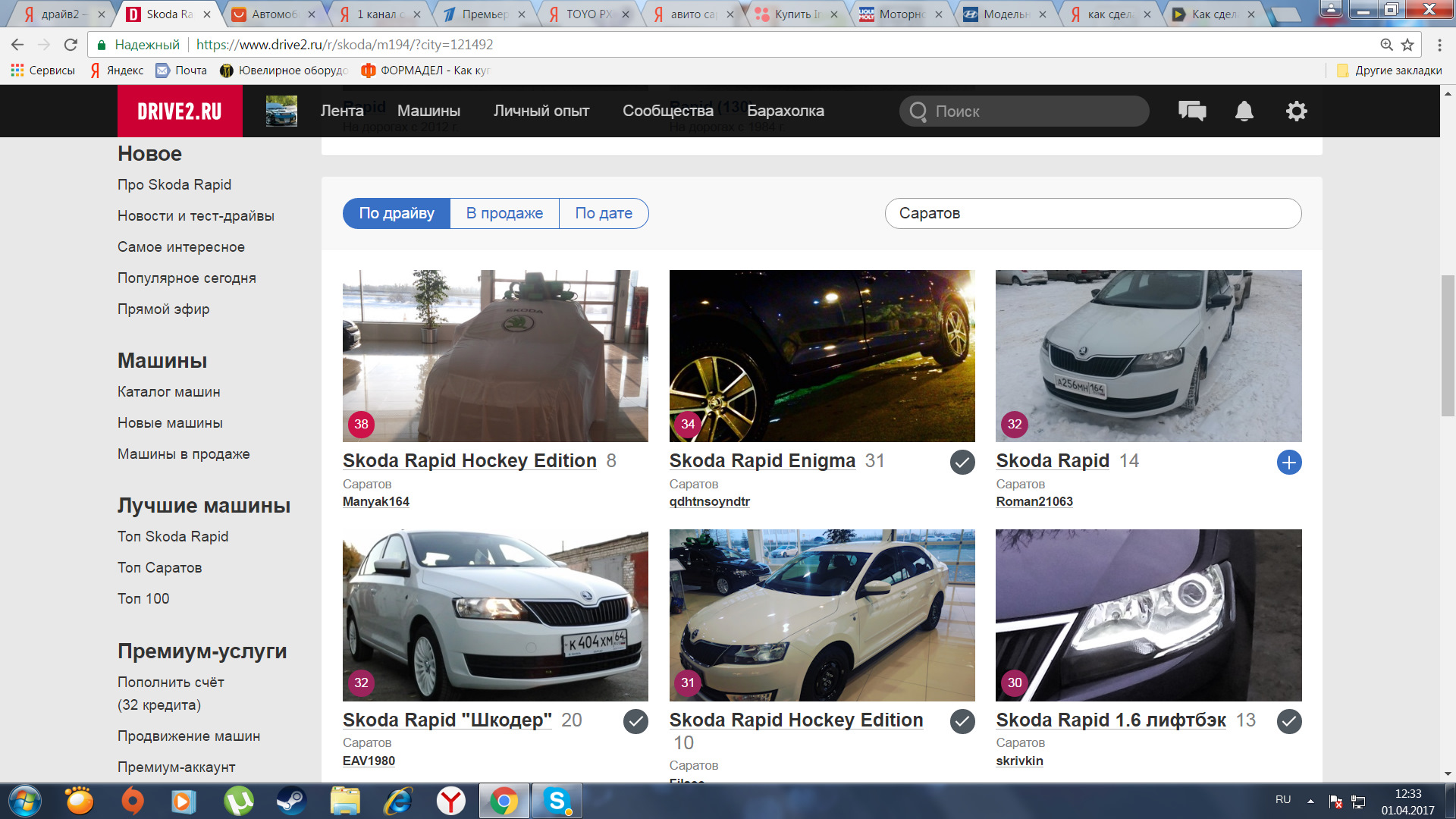Screen dimensions: 1456x819
Task: Open user Roman21063 profile
Action: click(x=1034, y=501)
